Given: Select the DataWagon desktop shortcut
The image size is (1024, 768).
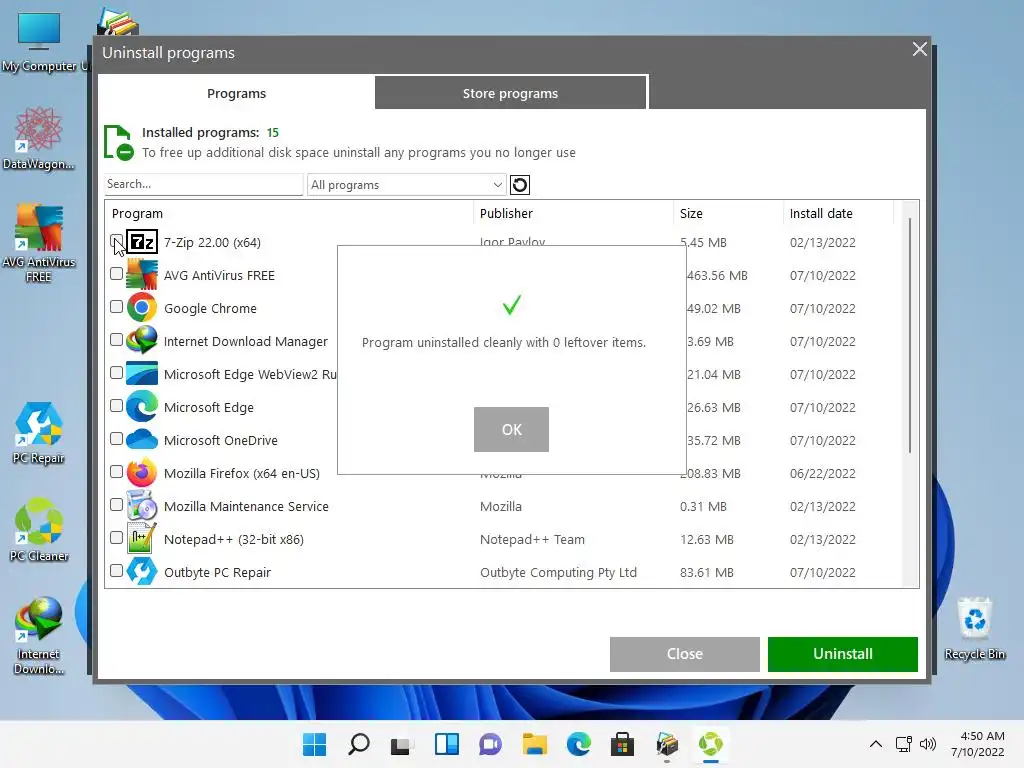Looking at the screenshot, I should [39, 138].
